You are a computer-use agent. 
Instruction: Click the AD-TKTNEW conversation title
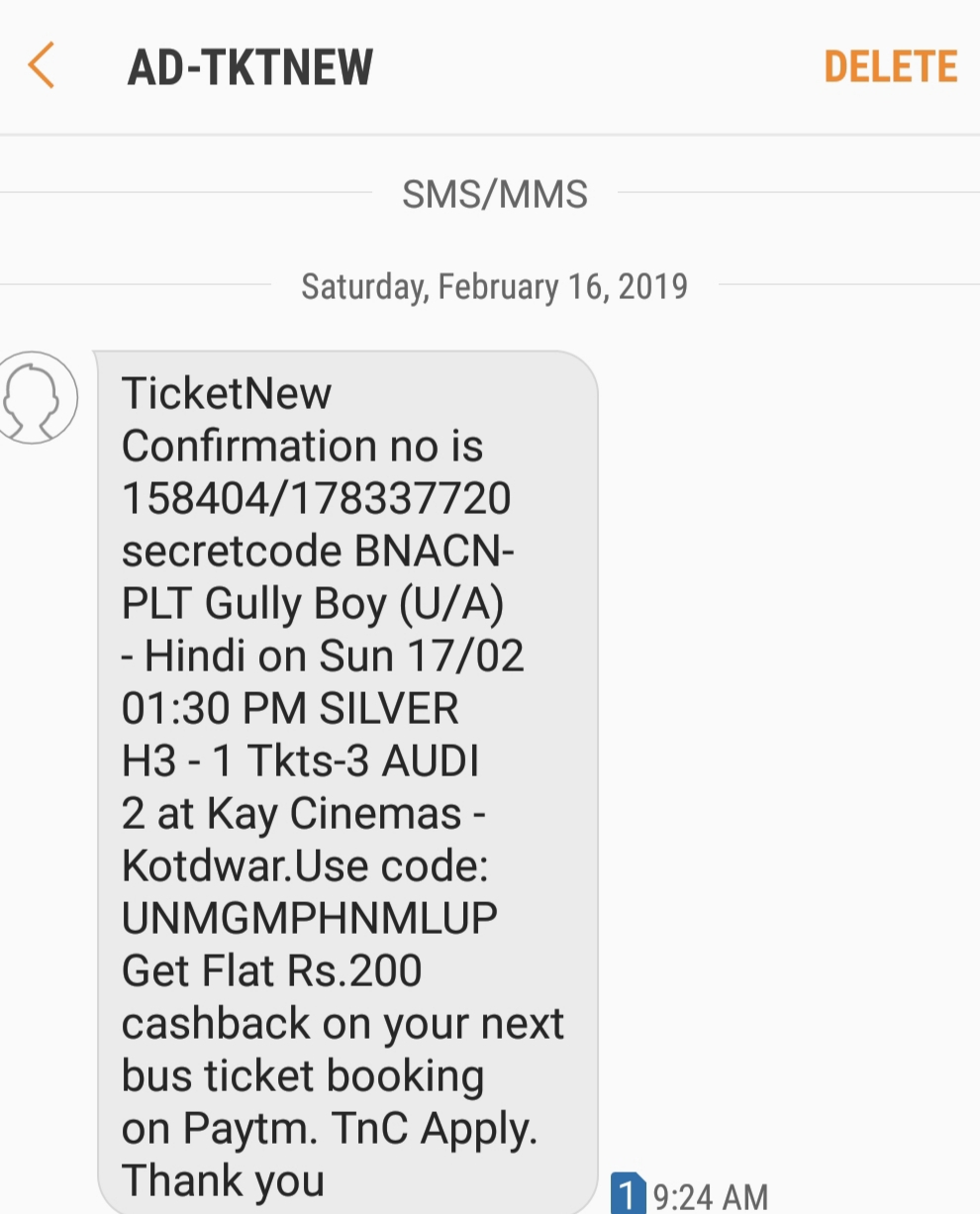(x=250, y=67)
